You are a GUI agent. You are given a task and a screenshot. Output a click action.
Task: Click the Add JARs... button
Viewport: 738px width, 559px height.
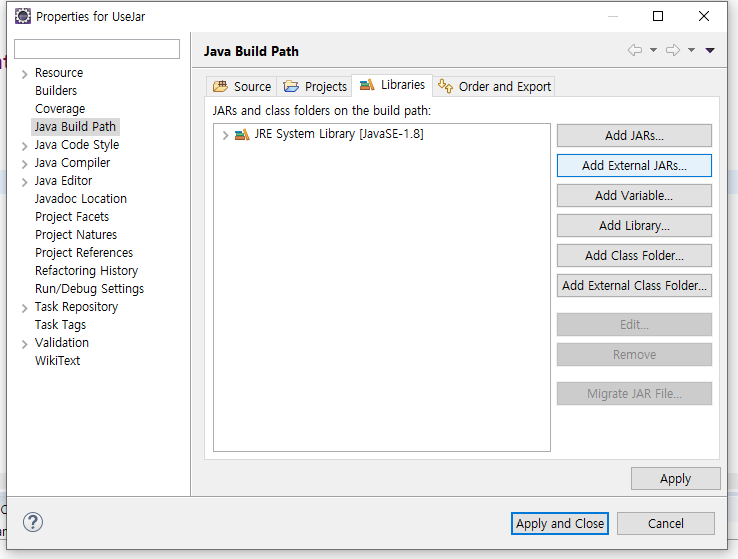634,136
